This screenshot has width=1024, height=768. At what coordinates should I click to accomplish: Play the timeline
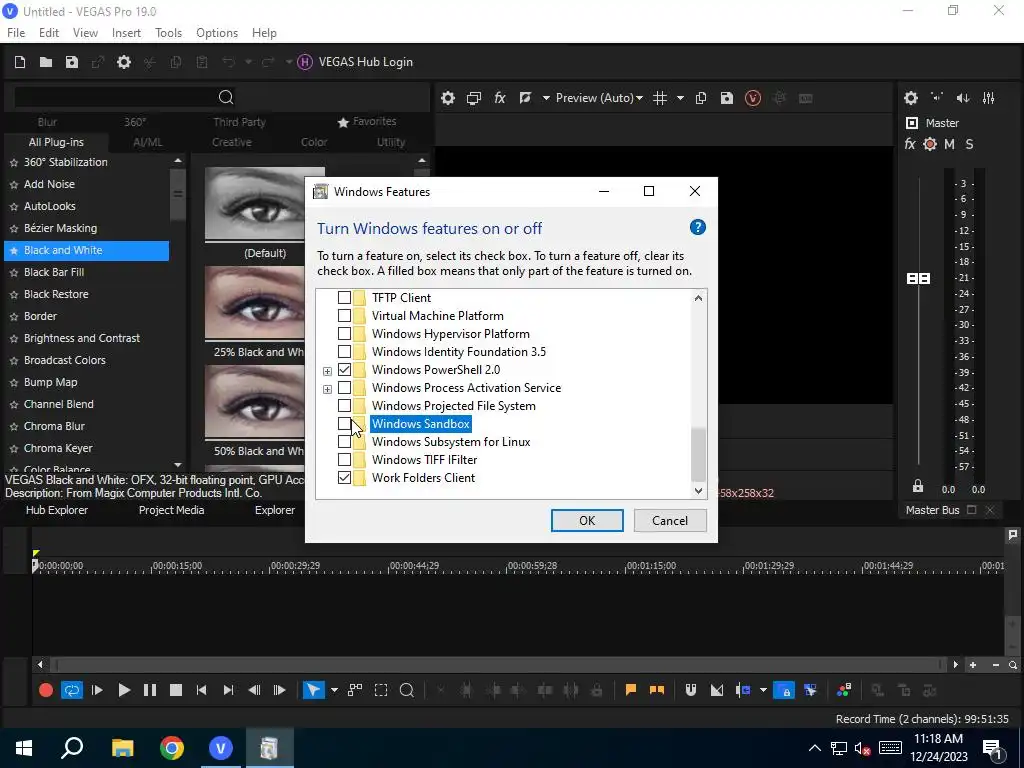click(x=123, y=690)
